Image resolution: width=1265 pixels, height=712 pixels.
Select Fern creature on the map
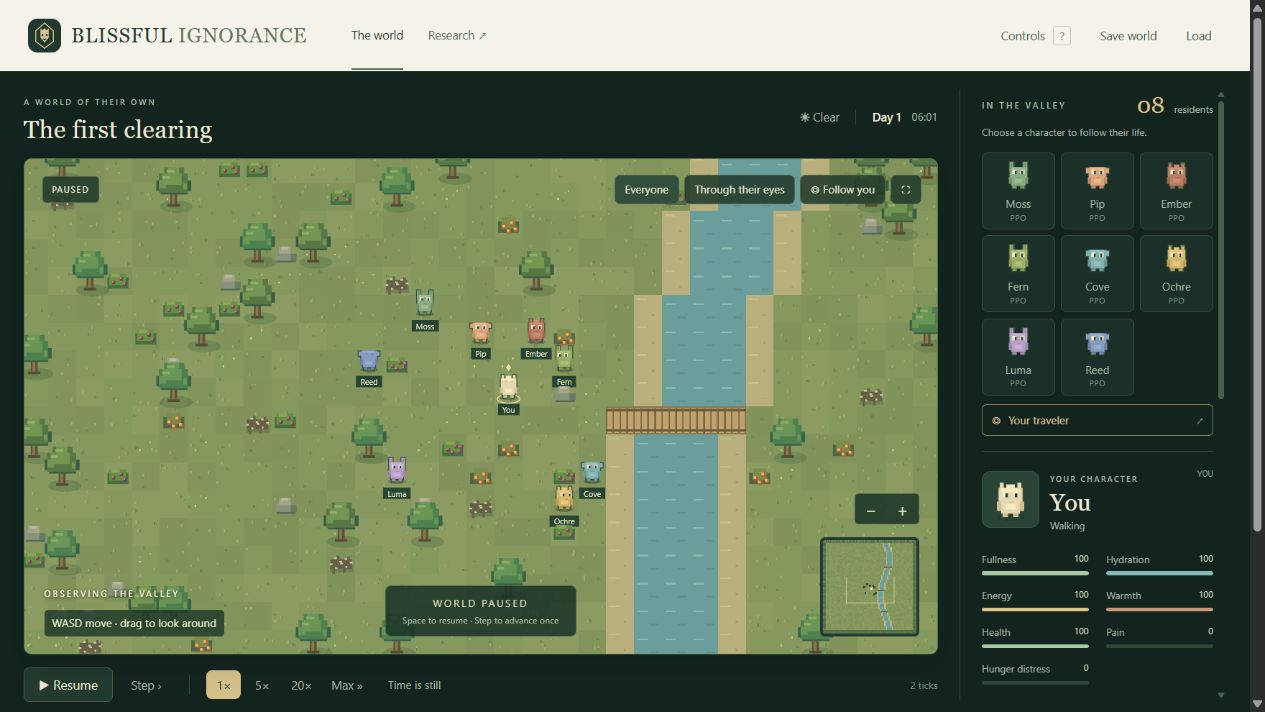click(x=564, y=359)
